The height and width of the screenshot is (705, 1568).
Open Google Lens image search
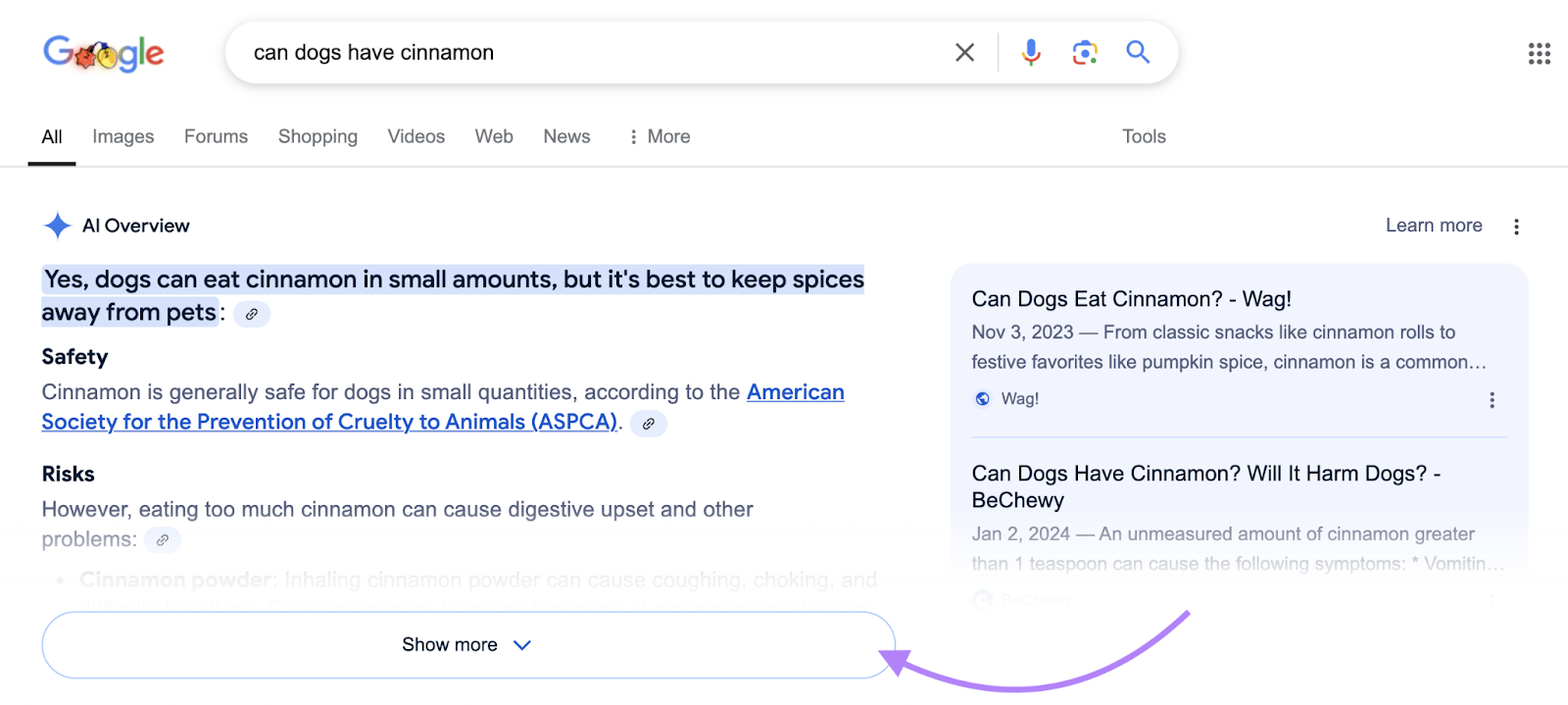[1084, 53]
